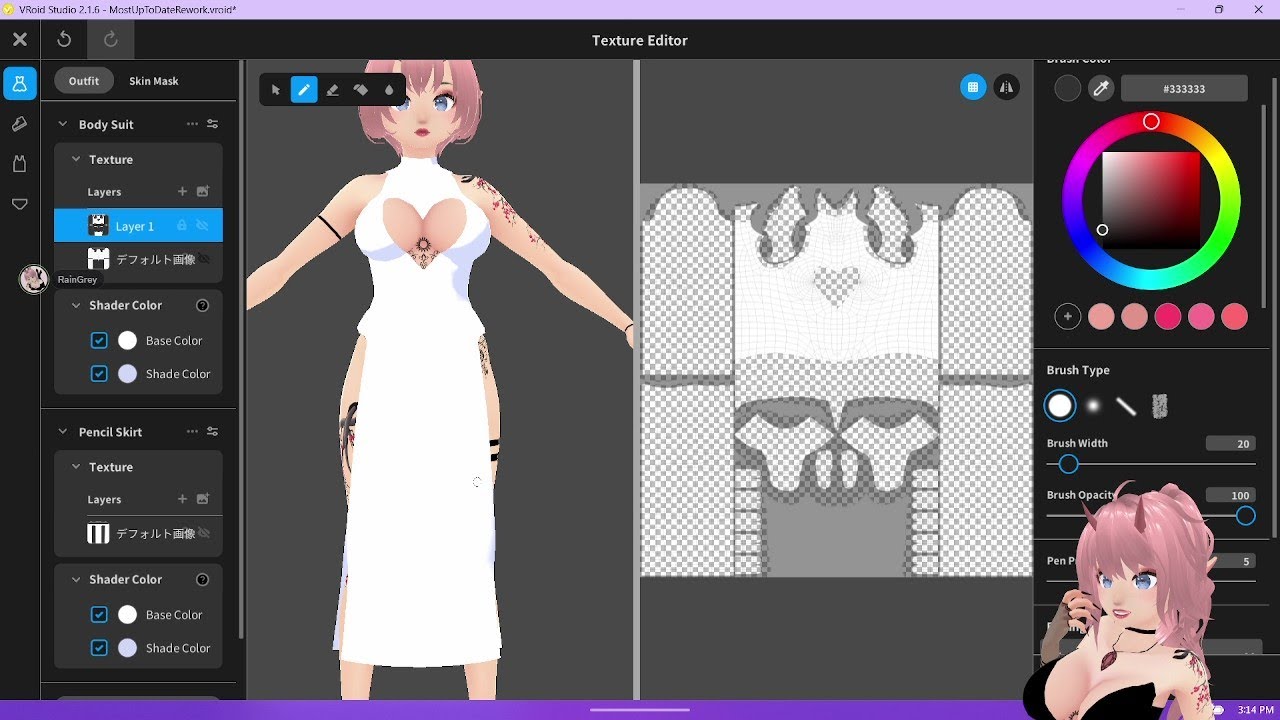Collapse the Pencil Skirt section
The height and width of the screenshot is (720, 1280).
click(64, 432)
